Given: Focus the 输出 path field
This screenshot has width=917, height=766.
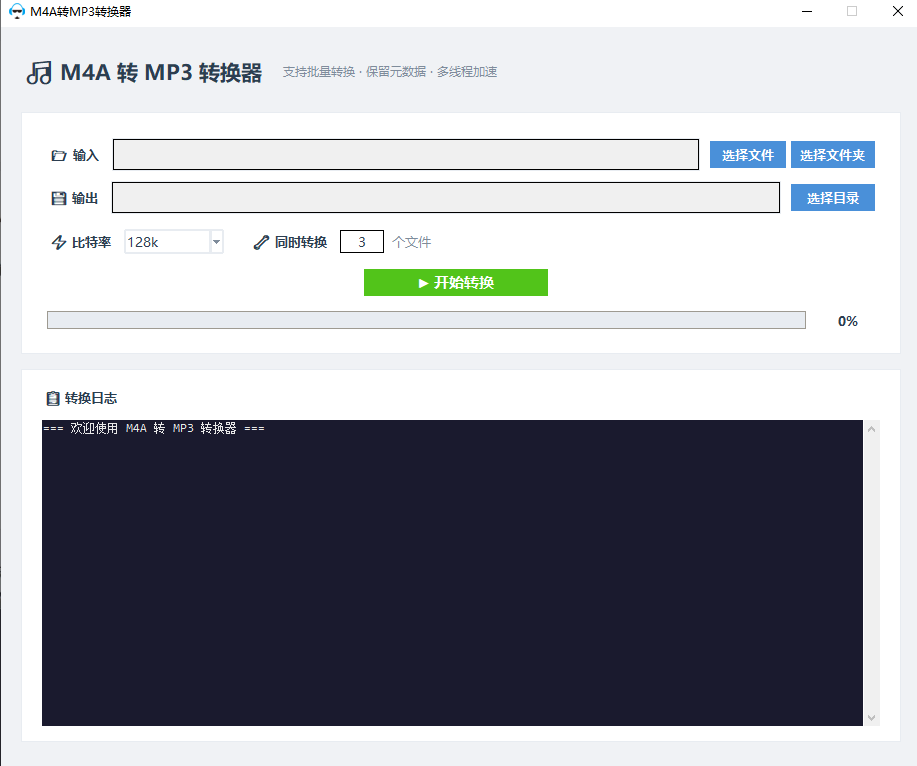Looking at the screenshot, I should [x=446, y=198].
